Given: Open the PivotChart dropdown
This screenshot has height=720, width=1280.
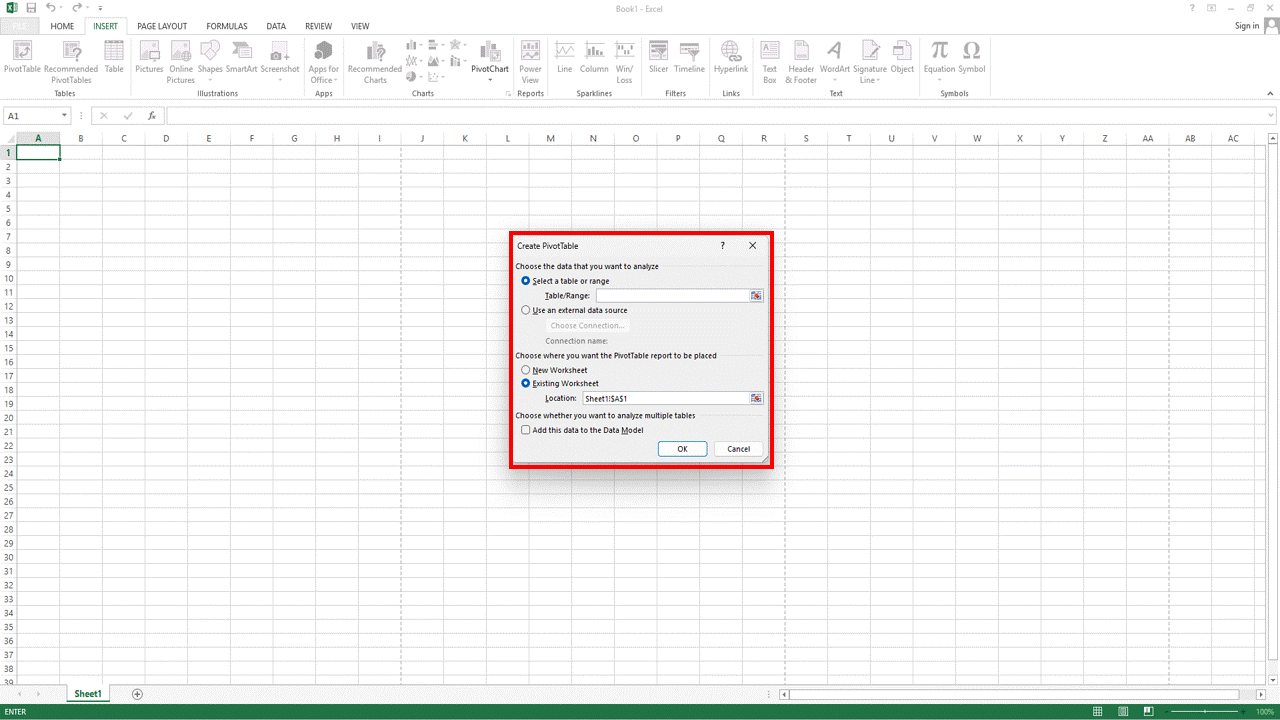Looking at the screenshot, I should point(490,80).
